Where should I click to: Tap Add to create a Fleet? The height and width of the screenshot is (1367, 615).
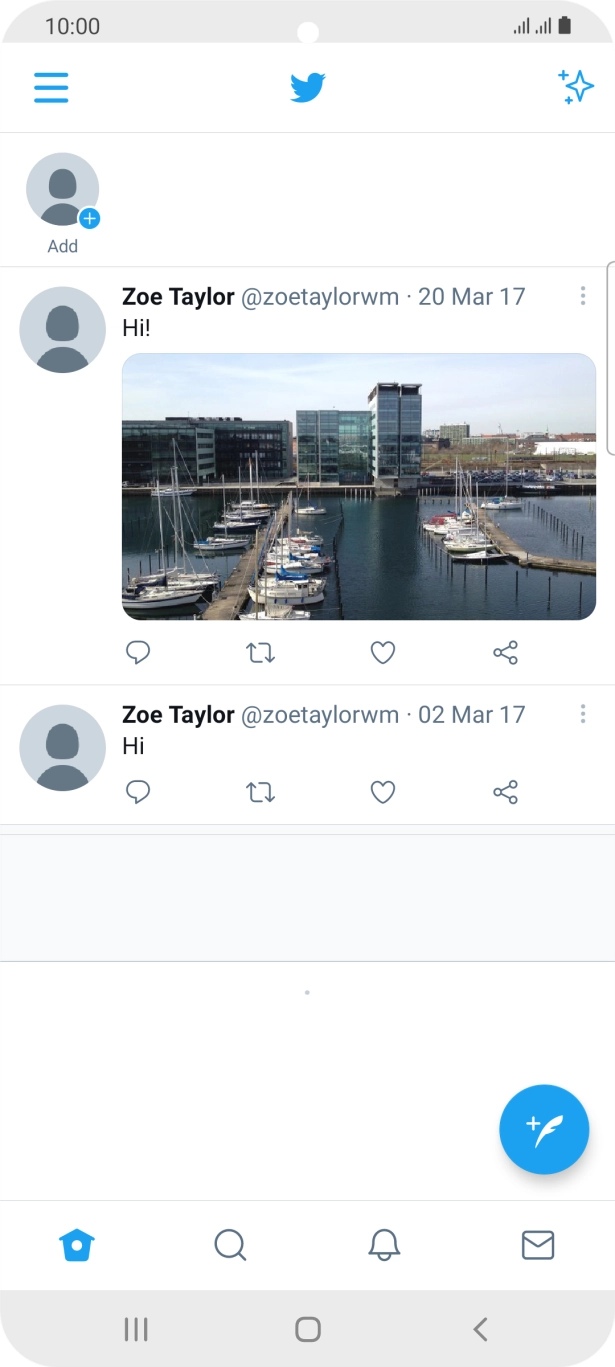click(62, 189)
